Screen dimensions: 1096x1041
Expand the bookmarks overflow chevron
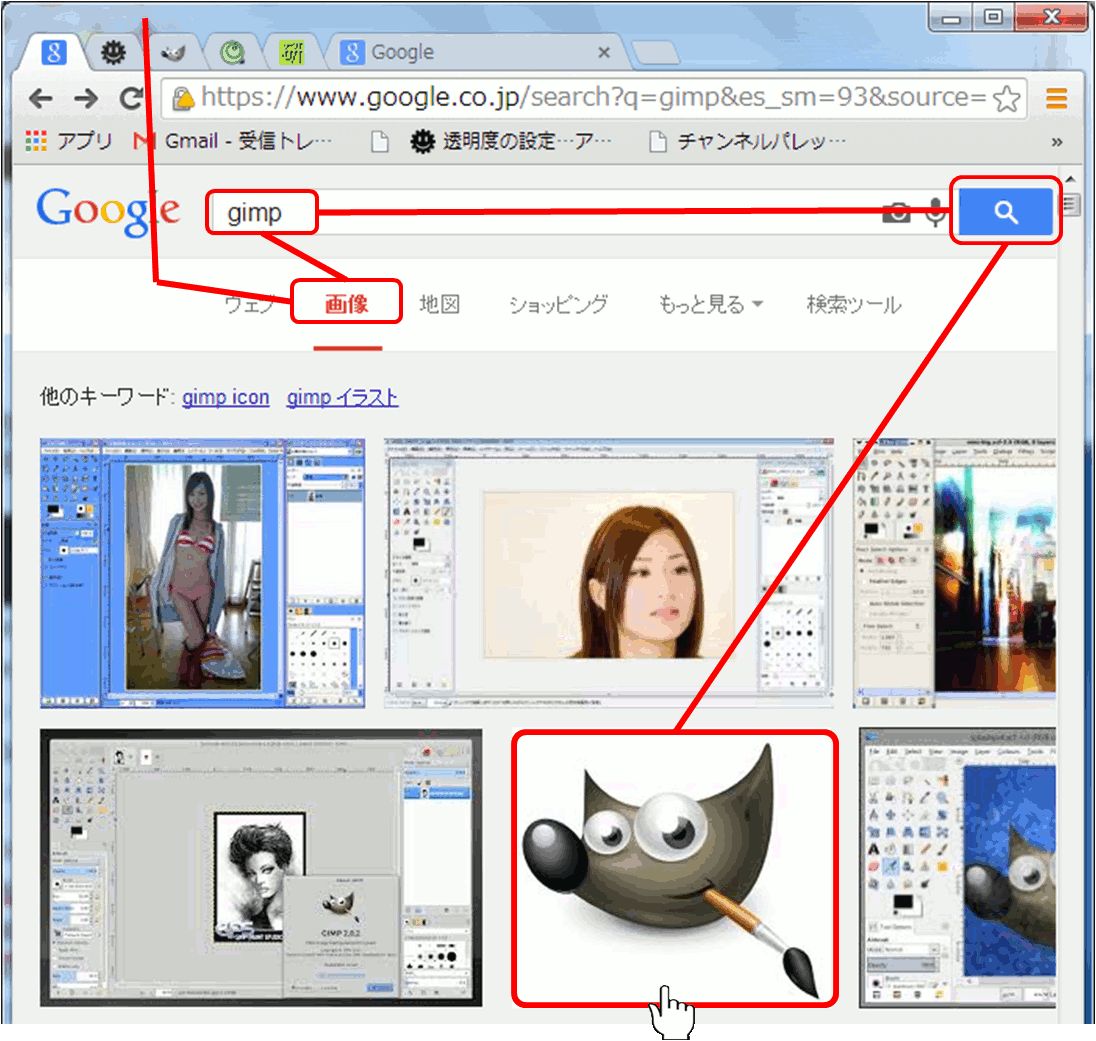pos(1056,142)
